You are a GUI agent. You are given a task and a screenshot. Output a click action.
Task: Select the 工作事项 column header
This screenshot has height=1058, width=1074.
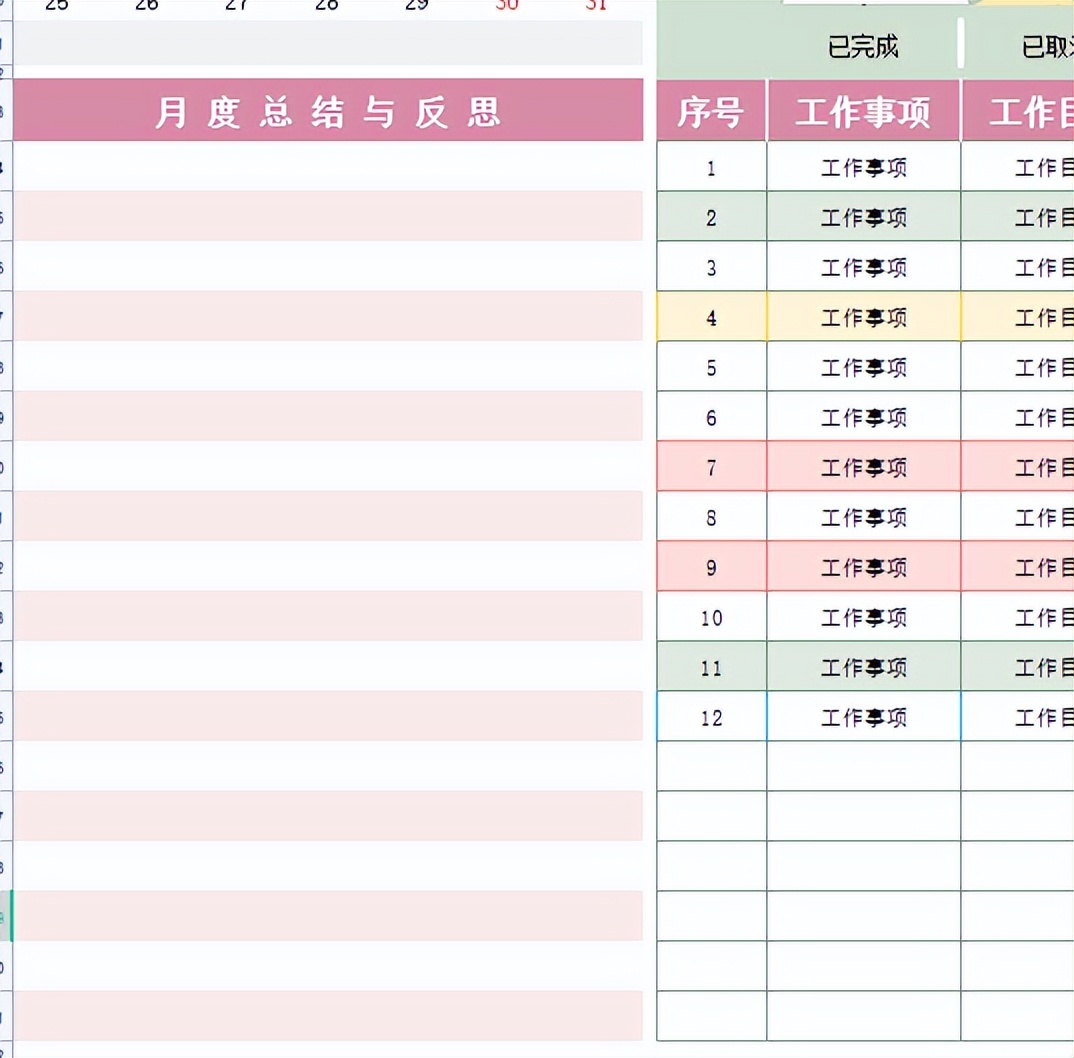pyautogui.click(x=863, y=112)
